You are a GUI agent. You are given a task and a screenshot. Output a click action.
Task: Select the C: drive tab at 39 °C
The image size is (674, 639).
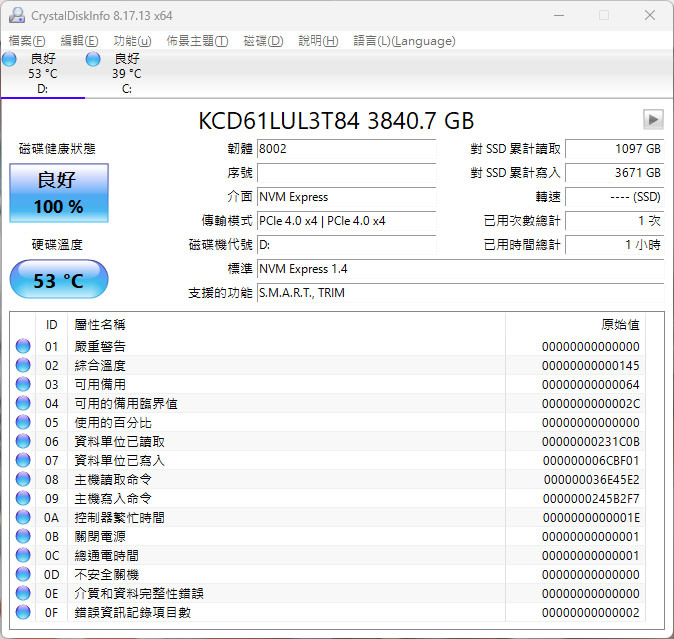(x=126, y=73)
